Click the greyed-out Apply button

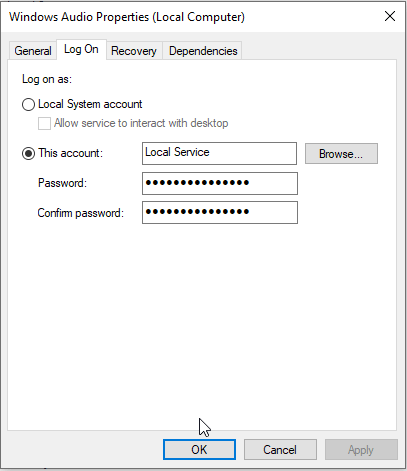pyautogui.click(x=361, y=450)
